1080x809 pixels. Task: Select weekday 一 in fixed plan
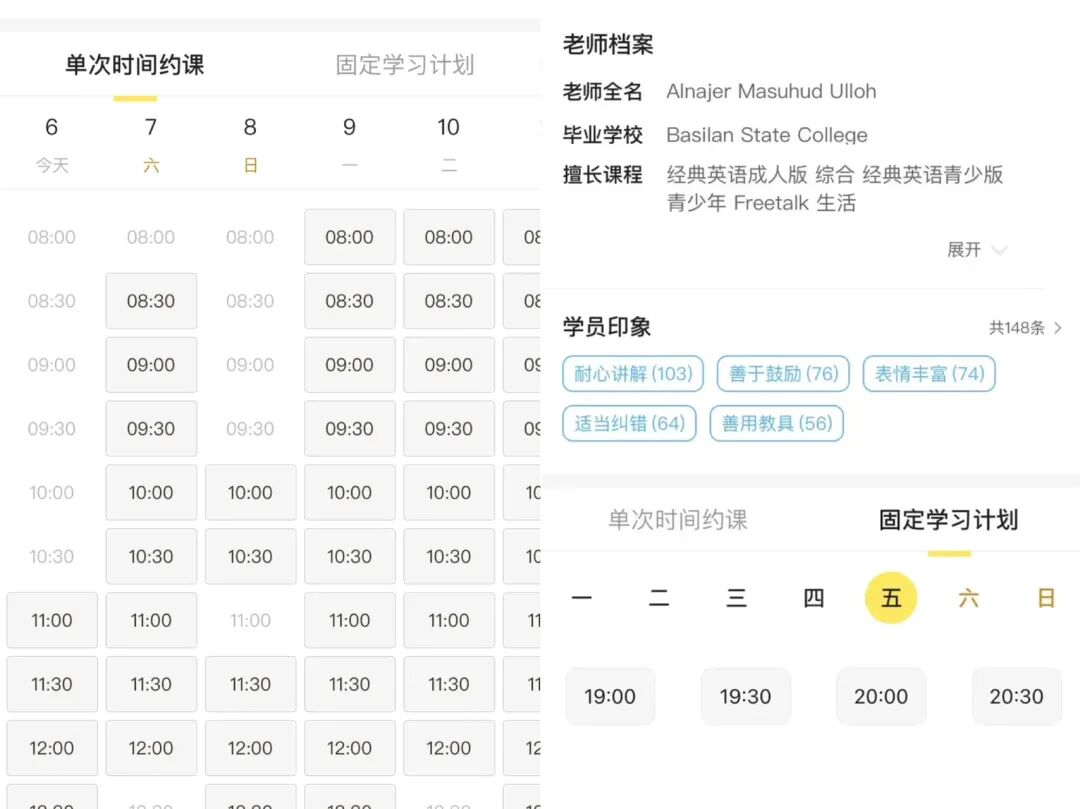pyautogui.click(x=582, y=598)
